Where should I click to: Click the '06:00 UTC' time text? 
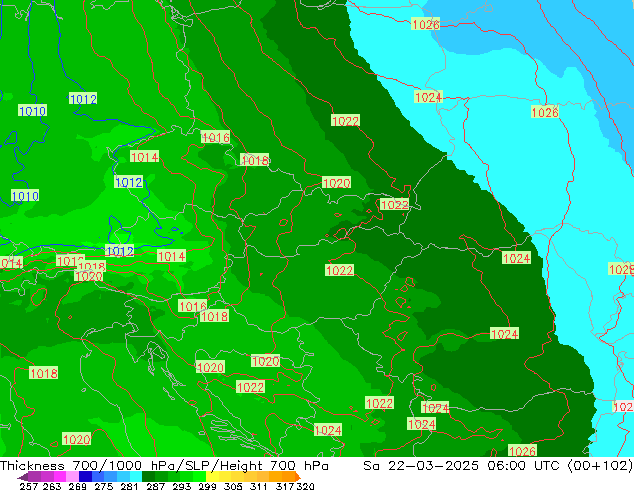click(523, 465)
